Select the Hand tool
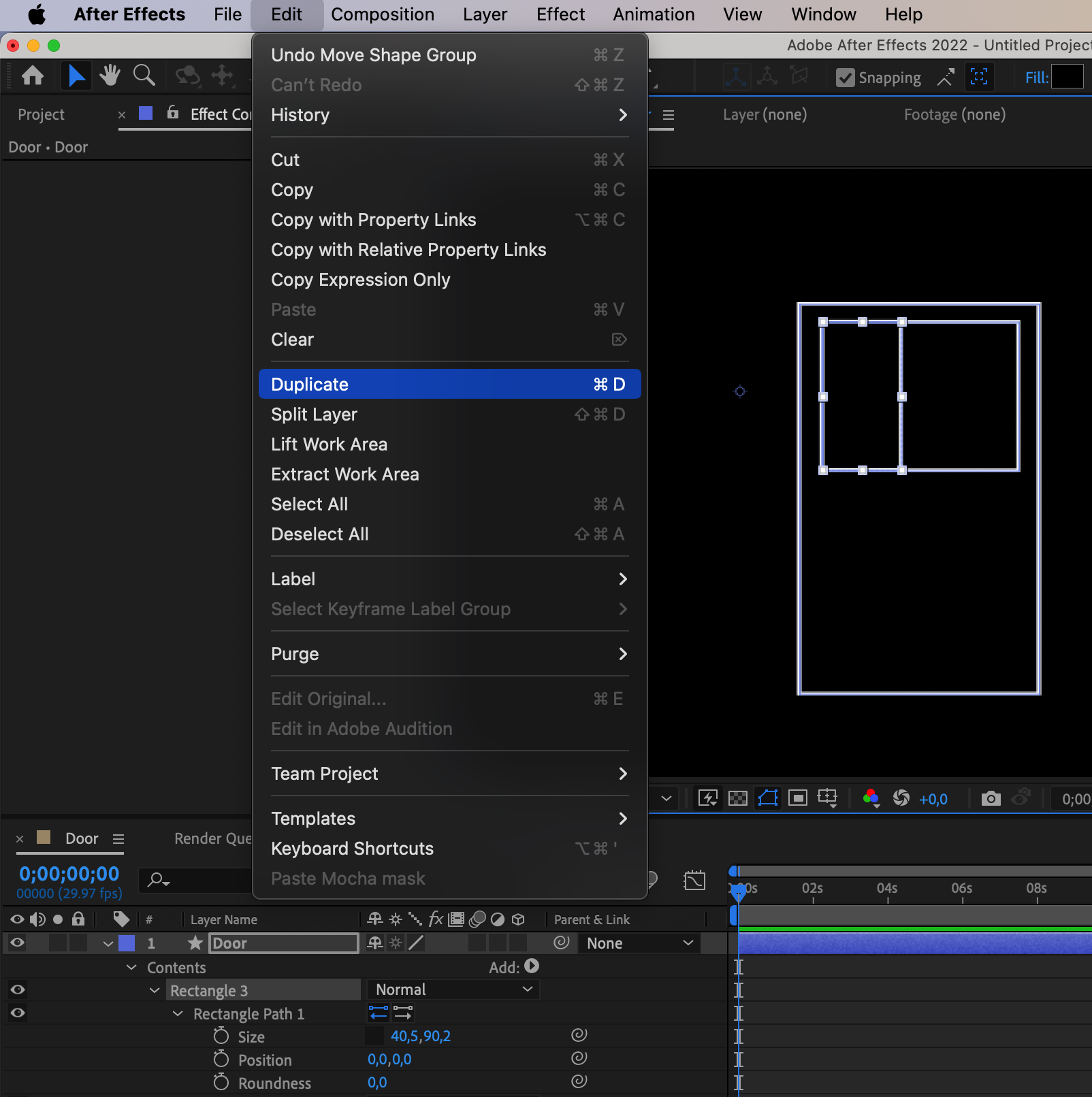The width and height of the screenshot is (1092, 1097). [110, 76]
